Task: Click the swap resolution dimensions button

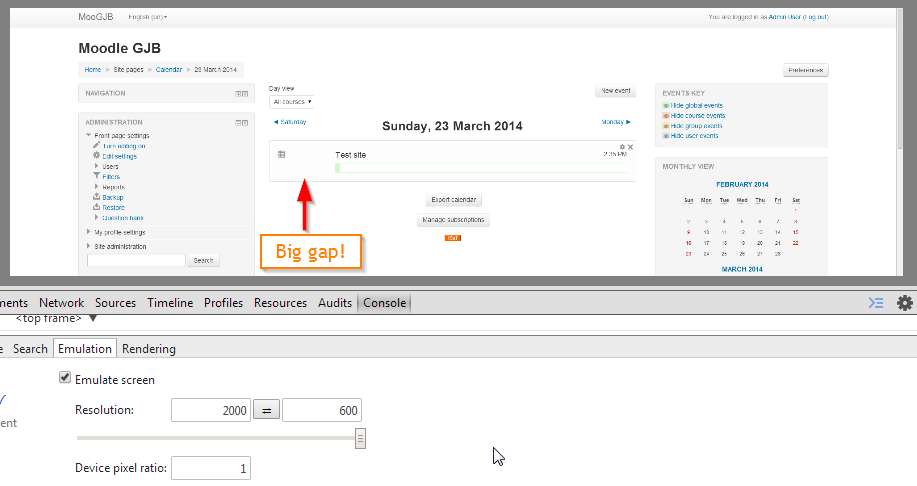Action: [x=266, y=410]
